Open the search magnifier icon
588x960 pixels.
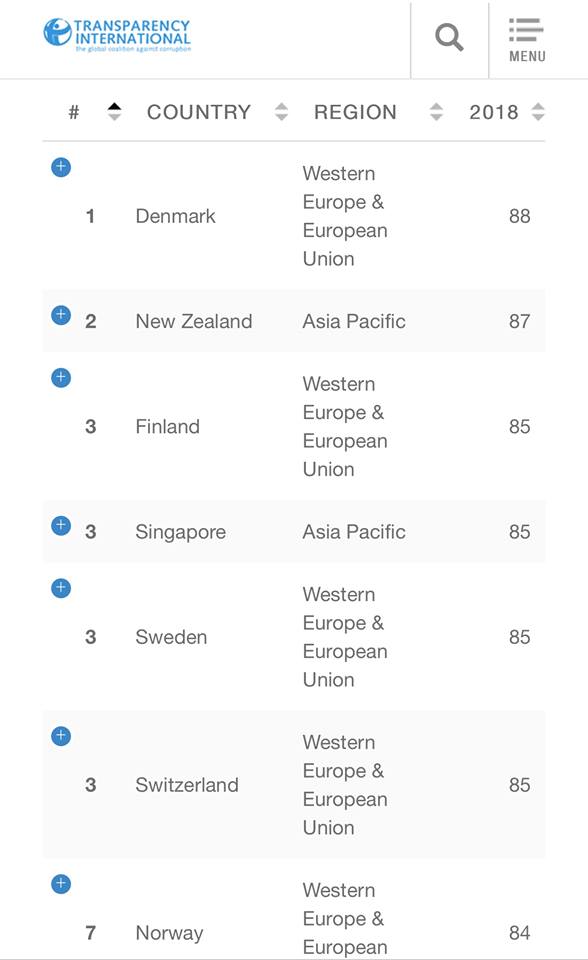coord(450,37)
